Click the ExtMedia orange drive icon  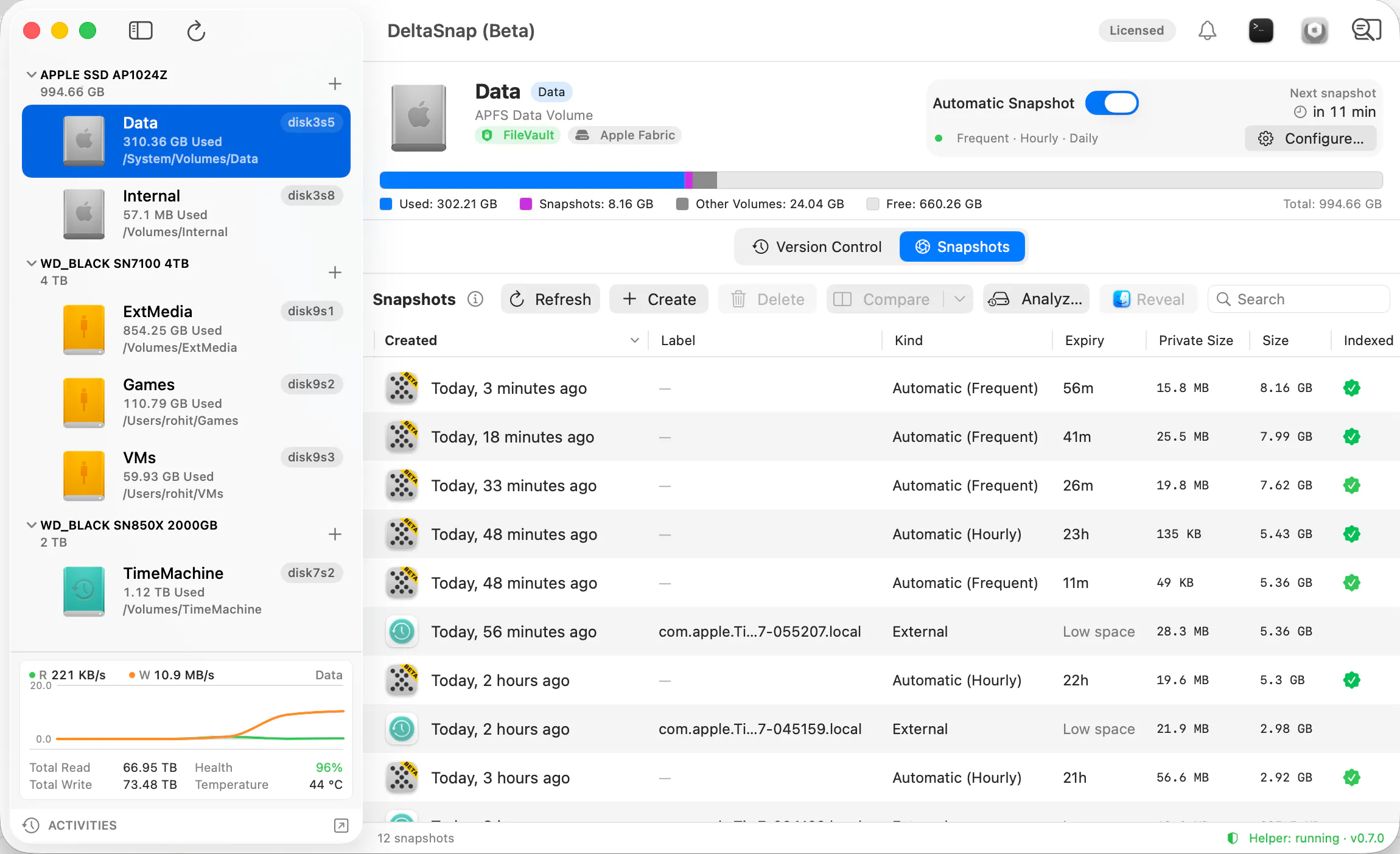coord(84,329)
